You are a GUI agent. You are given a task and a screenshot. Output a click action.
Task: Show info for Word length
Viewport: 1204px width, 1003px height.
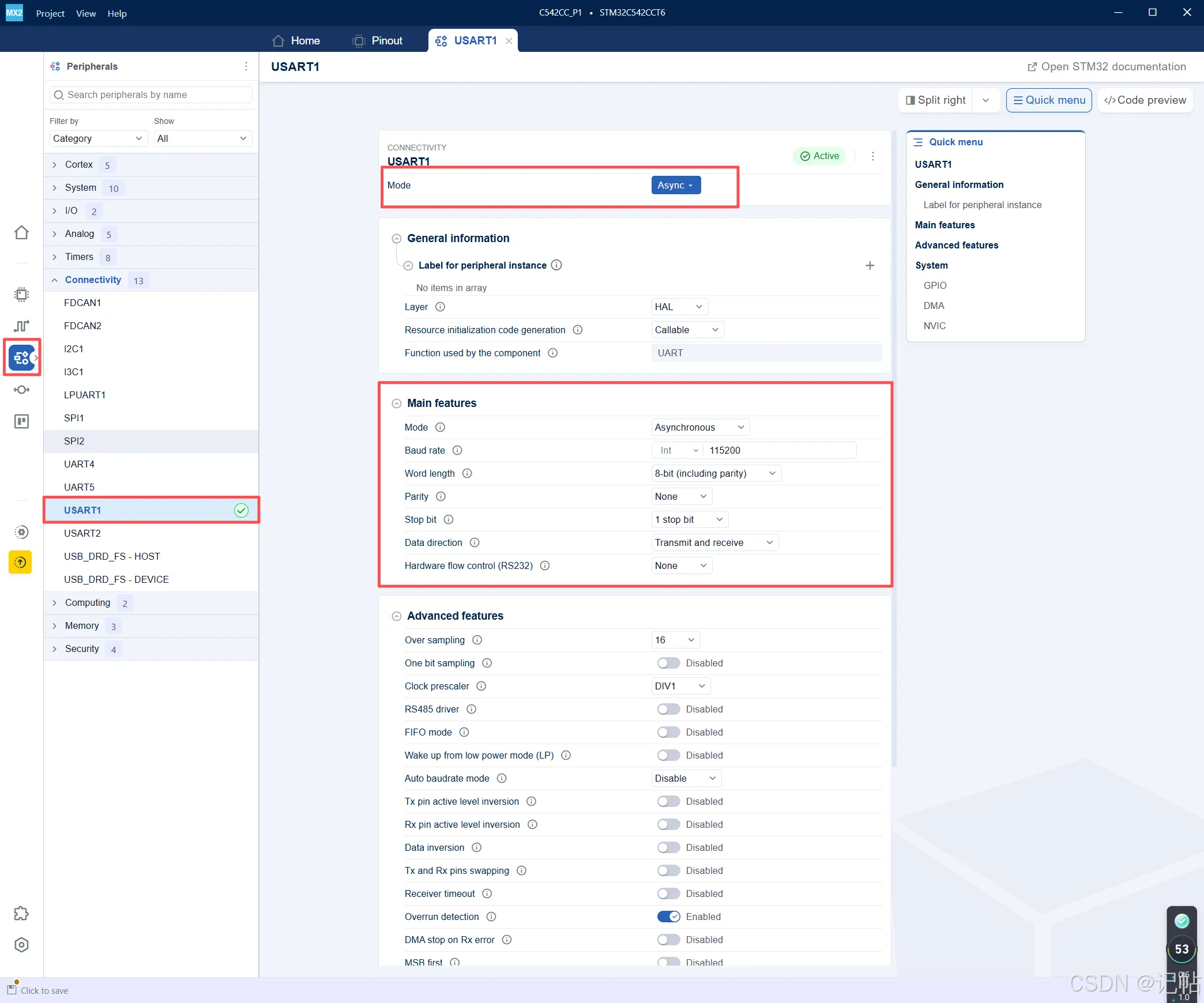467,473
